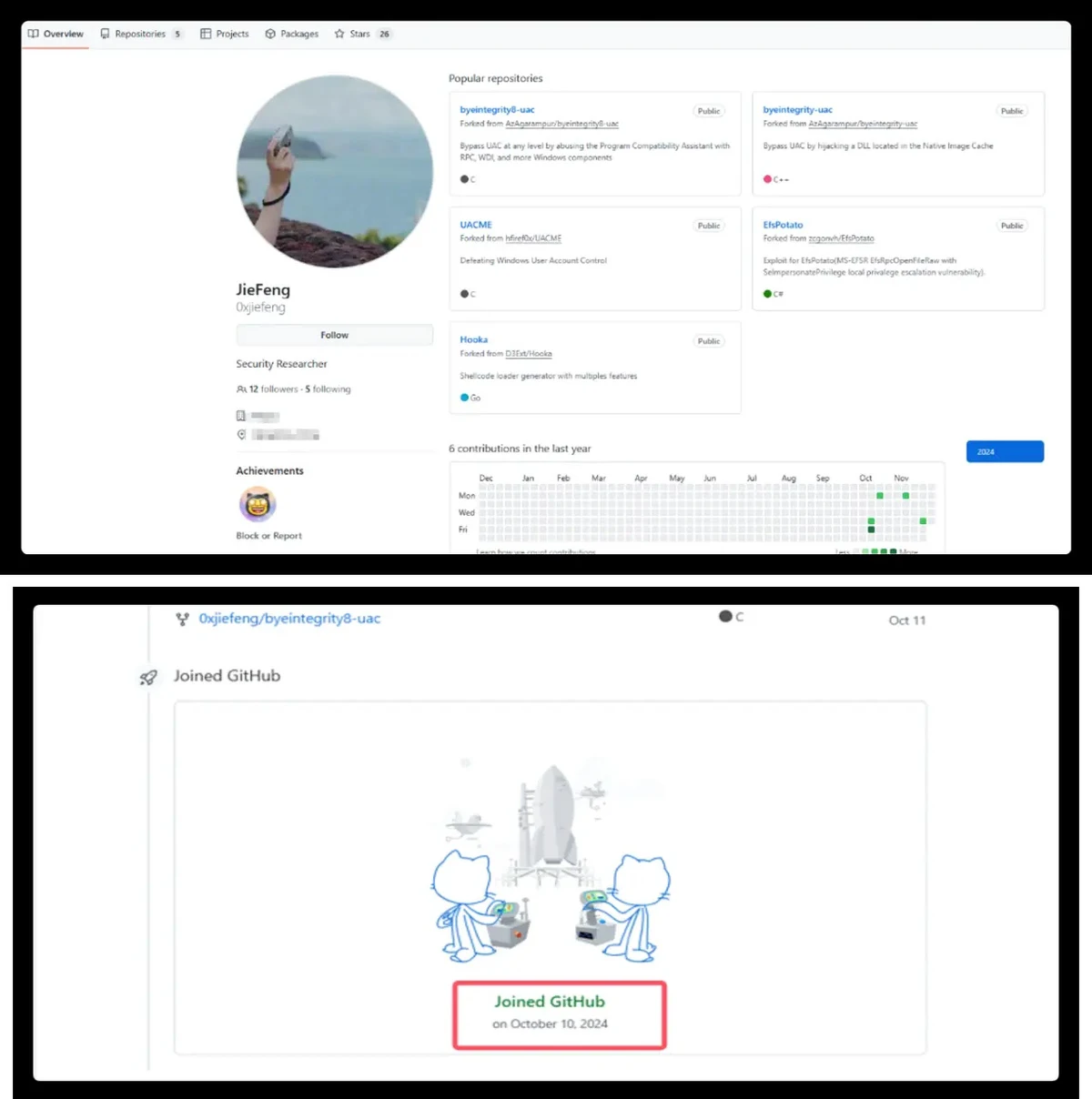1092x1099 pixels.
Task: Click the Joined GitHub rocket icon
Action: coord(148,677)
